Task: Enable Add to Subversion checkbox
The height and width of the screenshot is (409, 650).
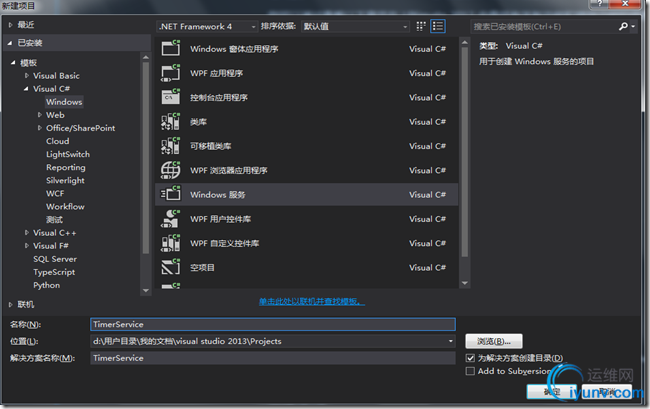Action: pyautogui.click(x=470, y=371)
